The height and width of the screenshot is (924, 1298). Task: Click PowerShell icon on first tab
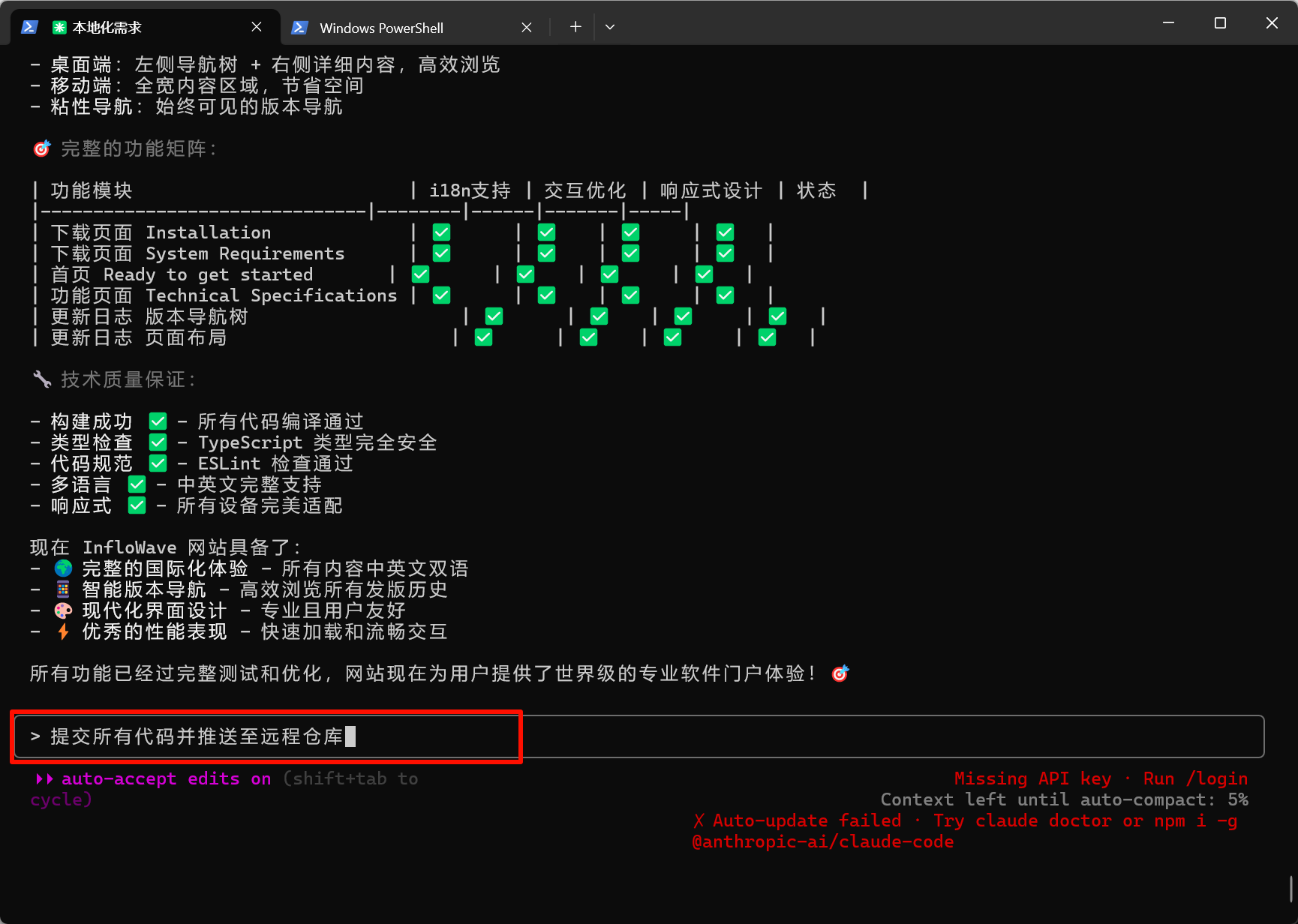click(x=29, y=27)
